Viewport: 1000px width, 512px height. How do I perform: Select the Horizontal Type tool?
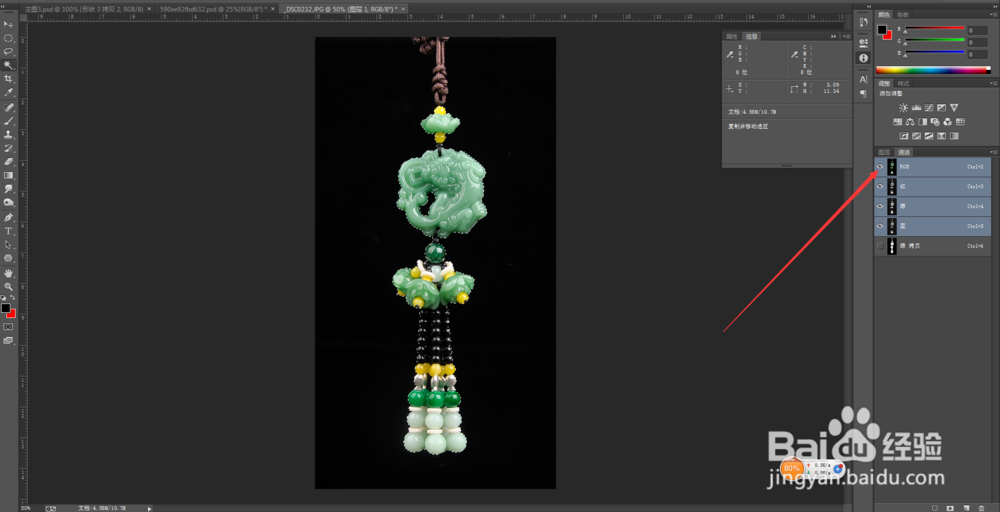(x=8, y=231)
